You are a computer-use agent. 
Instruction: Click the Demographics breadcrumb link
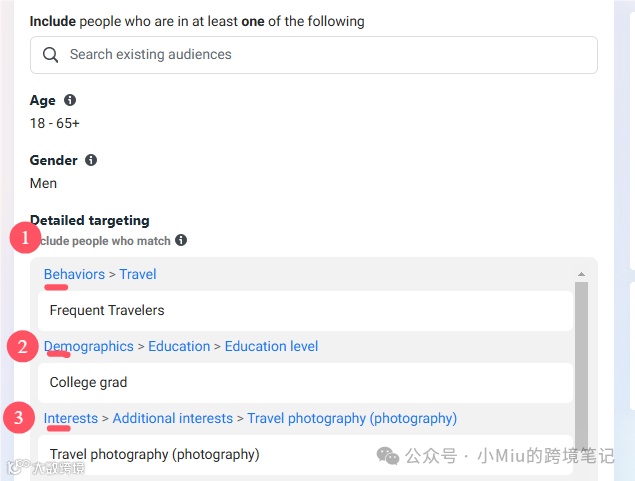point(89,346)
